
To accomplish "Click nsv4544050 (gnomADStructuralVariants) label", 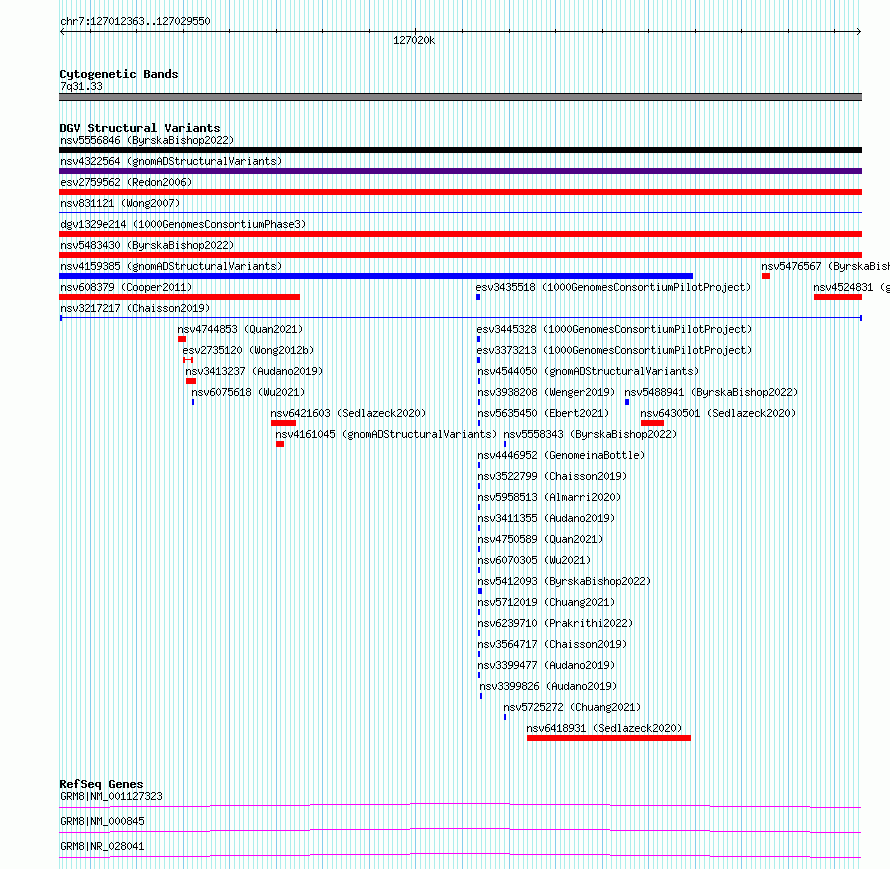I will click(588, 371).
